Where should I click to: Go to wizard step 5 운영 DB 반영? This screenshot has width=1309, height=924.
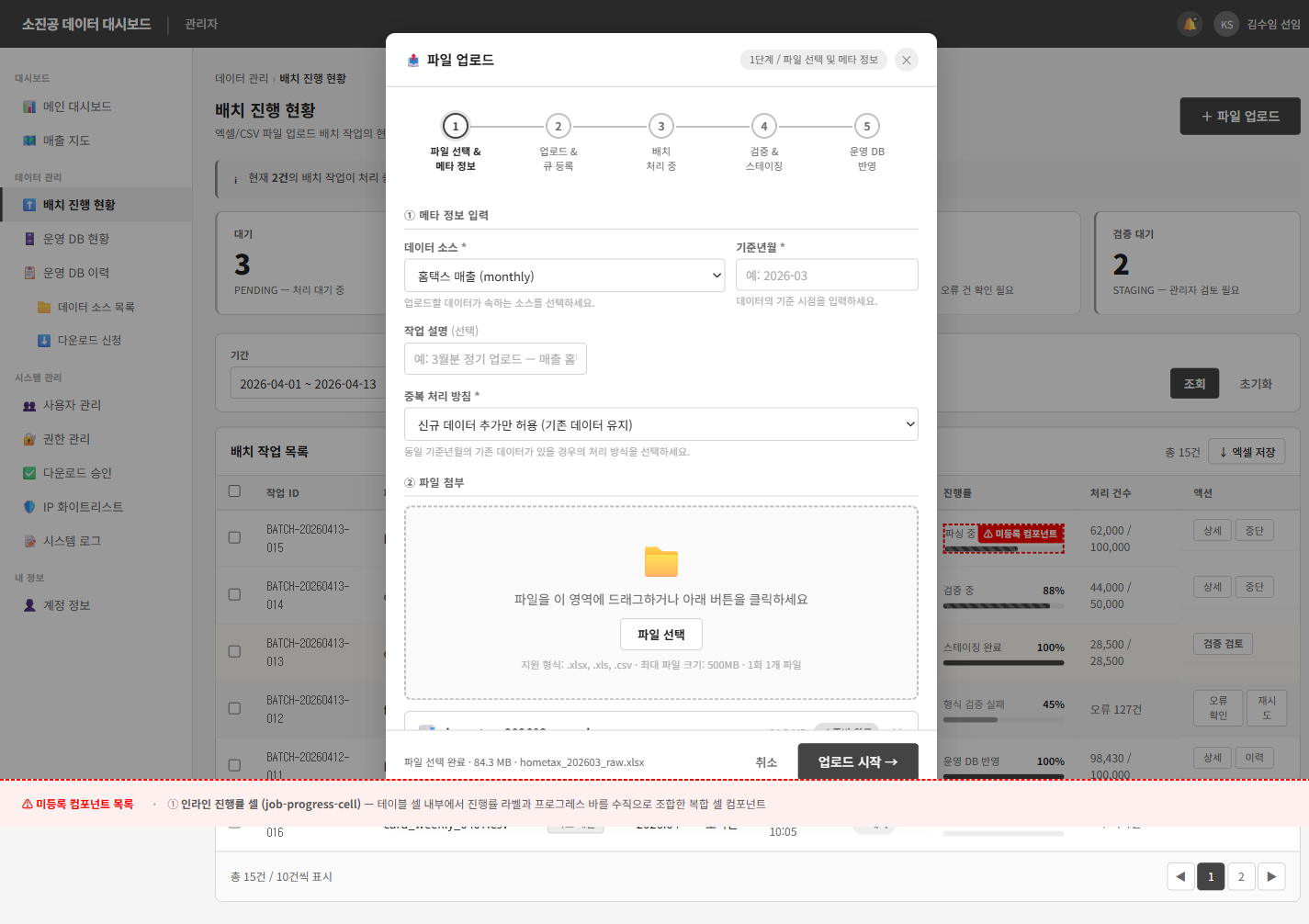pos(867,126)
